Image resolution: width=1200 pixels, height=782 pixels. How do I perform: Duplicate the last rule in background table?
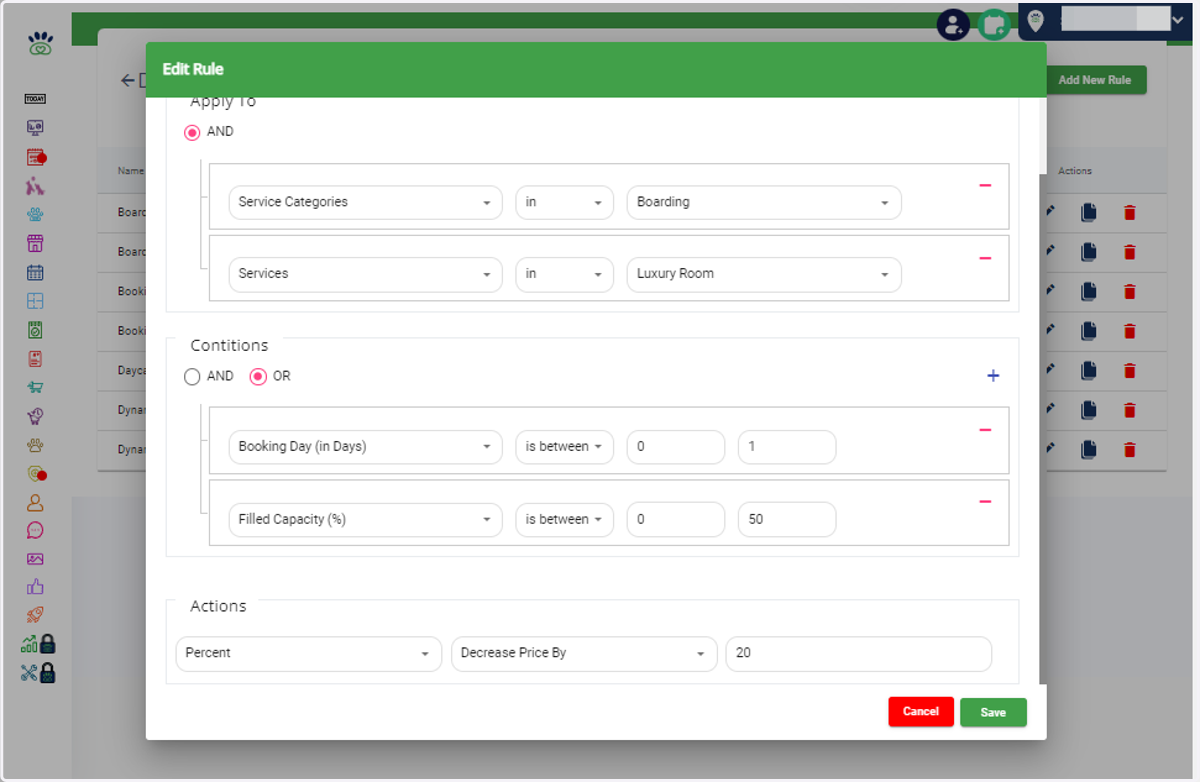click(1089, 450)
